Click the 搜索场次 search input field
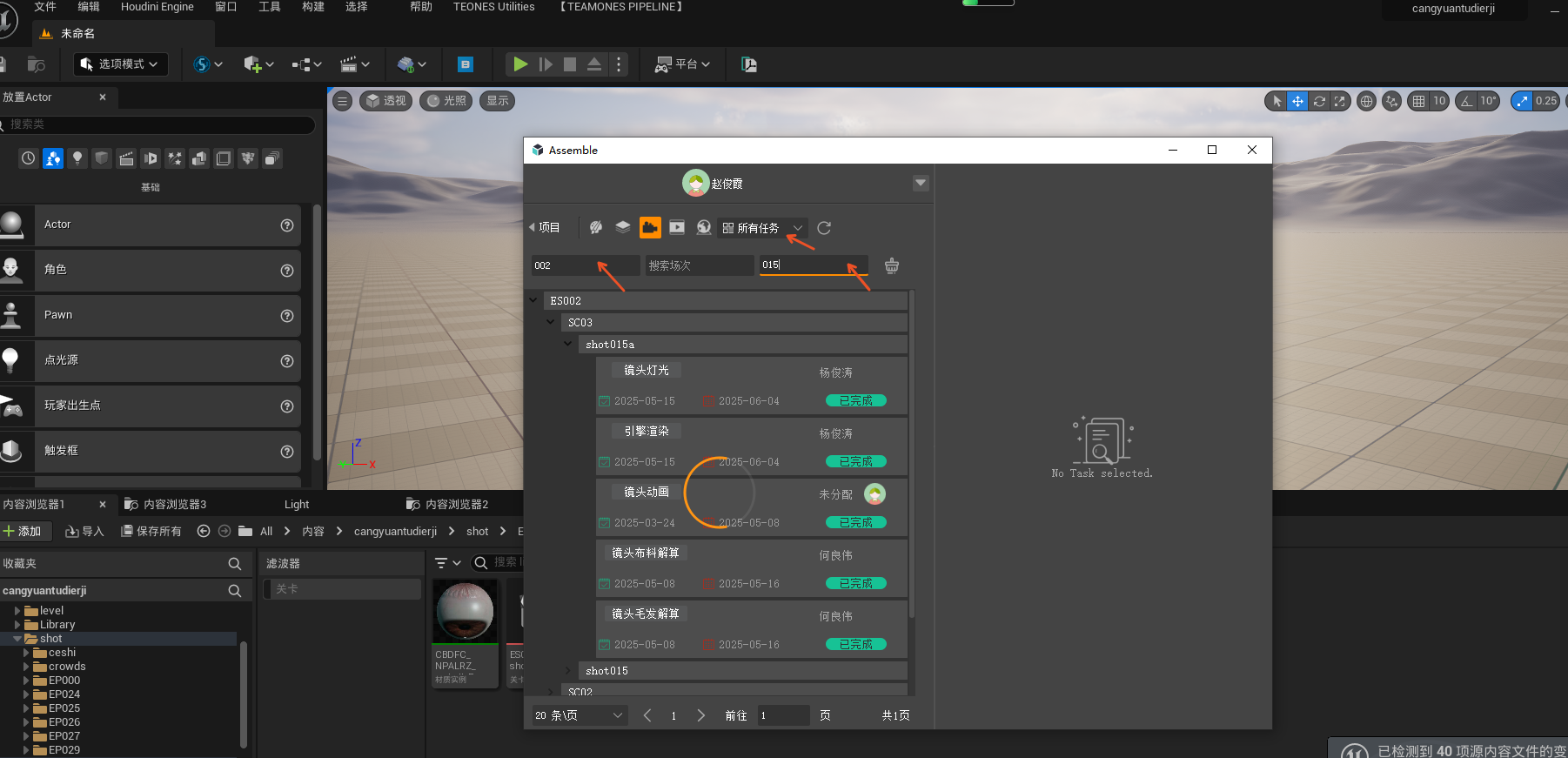The width and height of the screenshot is (1568, 758). click(x=698, y=265)
